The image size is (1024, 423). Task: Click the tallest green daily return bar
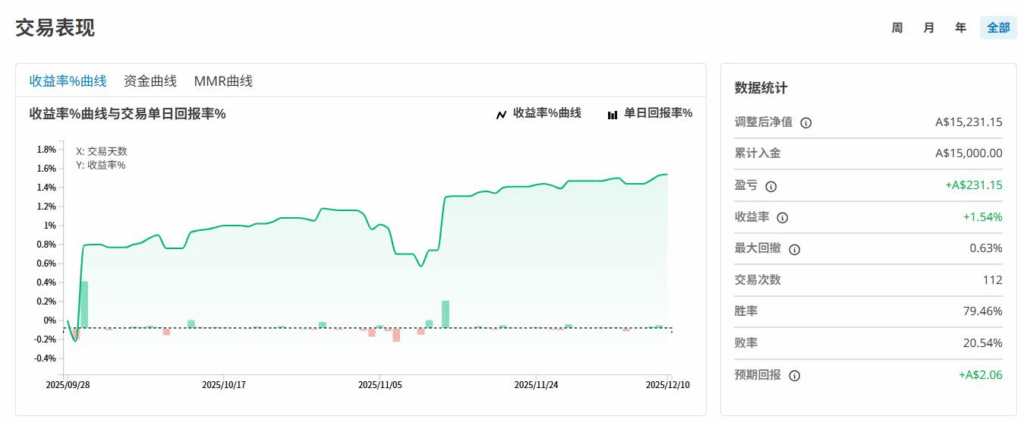84,304
